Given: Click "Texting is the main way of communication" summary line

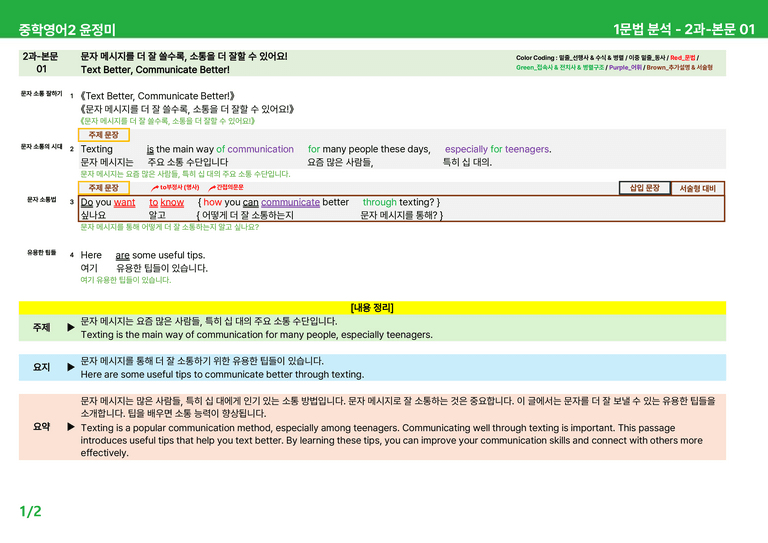Looking at the screenshot, I should point(257,335).
